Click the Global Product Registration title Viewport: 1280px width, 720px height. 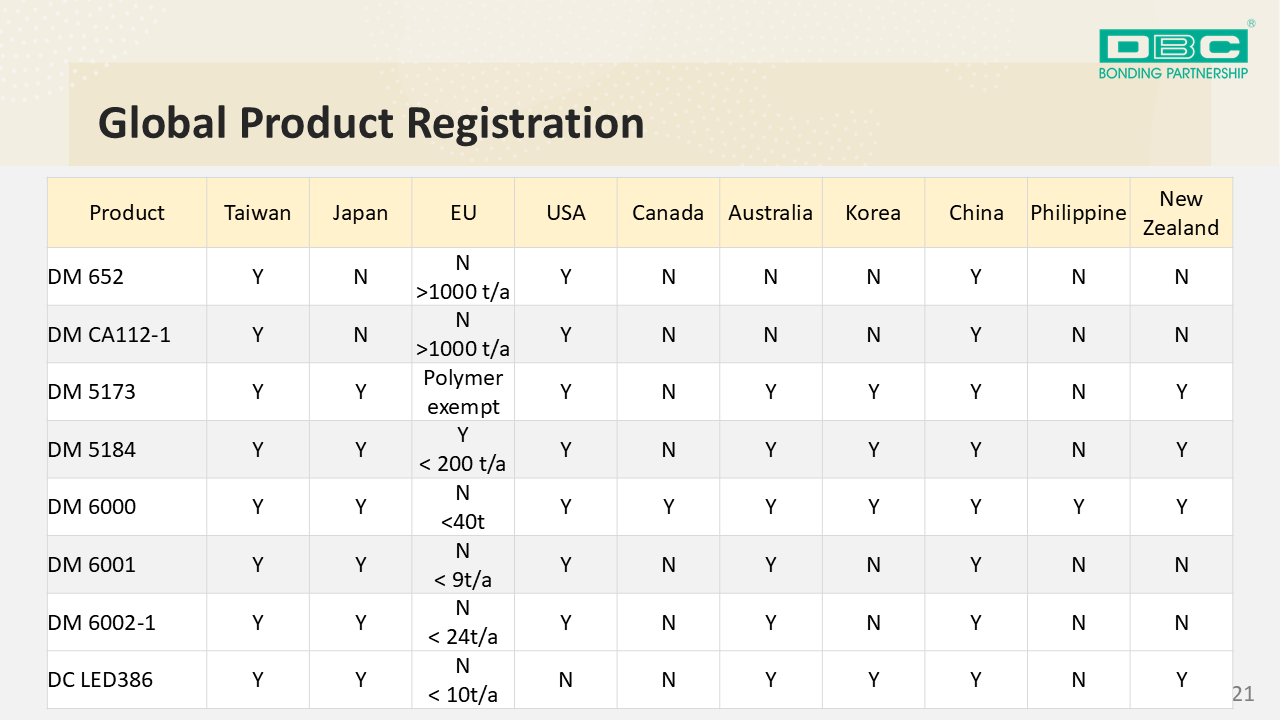(371, 123)
